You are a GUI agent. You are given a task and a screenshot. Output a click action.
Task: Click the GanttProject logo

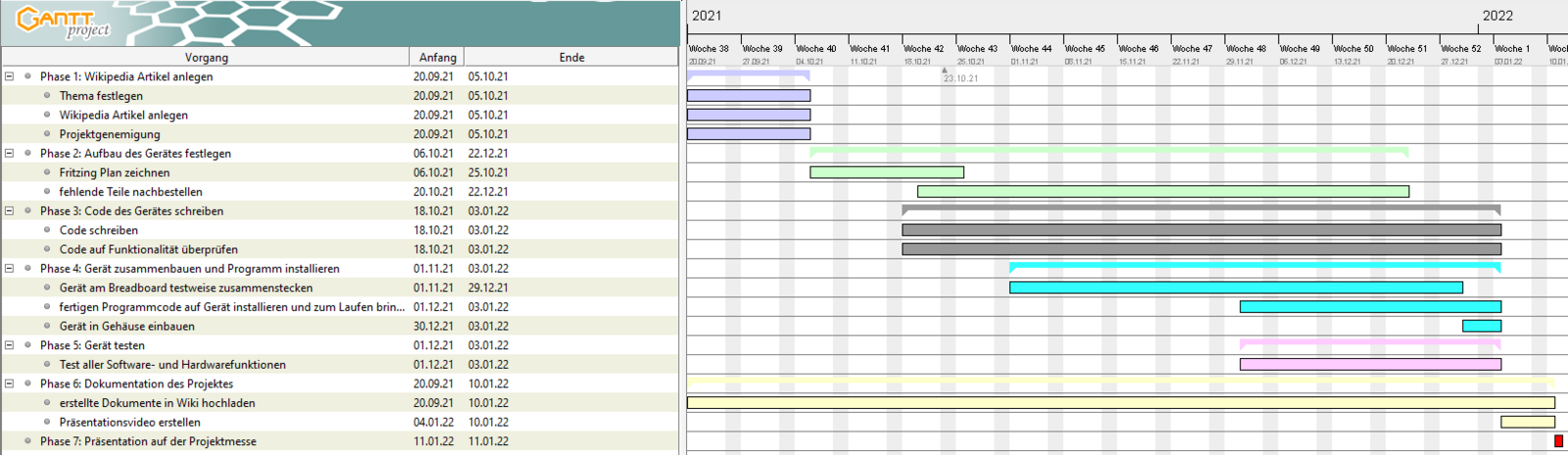65,21
